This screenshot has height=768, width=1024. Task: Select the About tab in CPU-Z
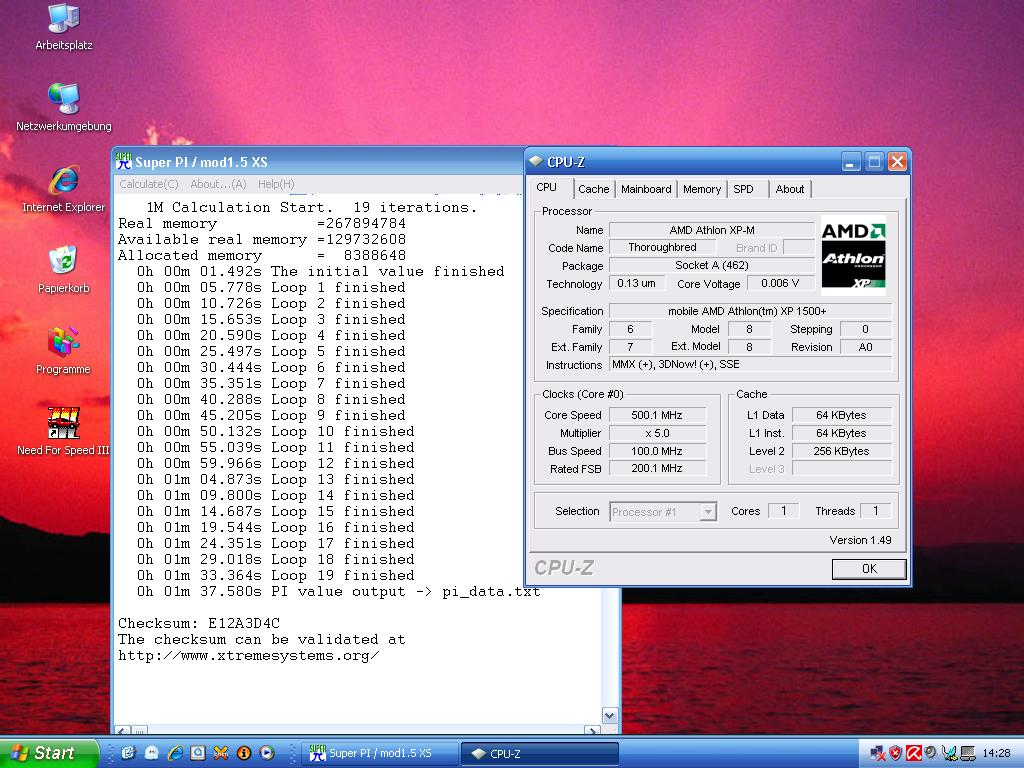789,189
